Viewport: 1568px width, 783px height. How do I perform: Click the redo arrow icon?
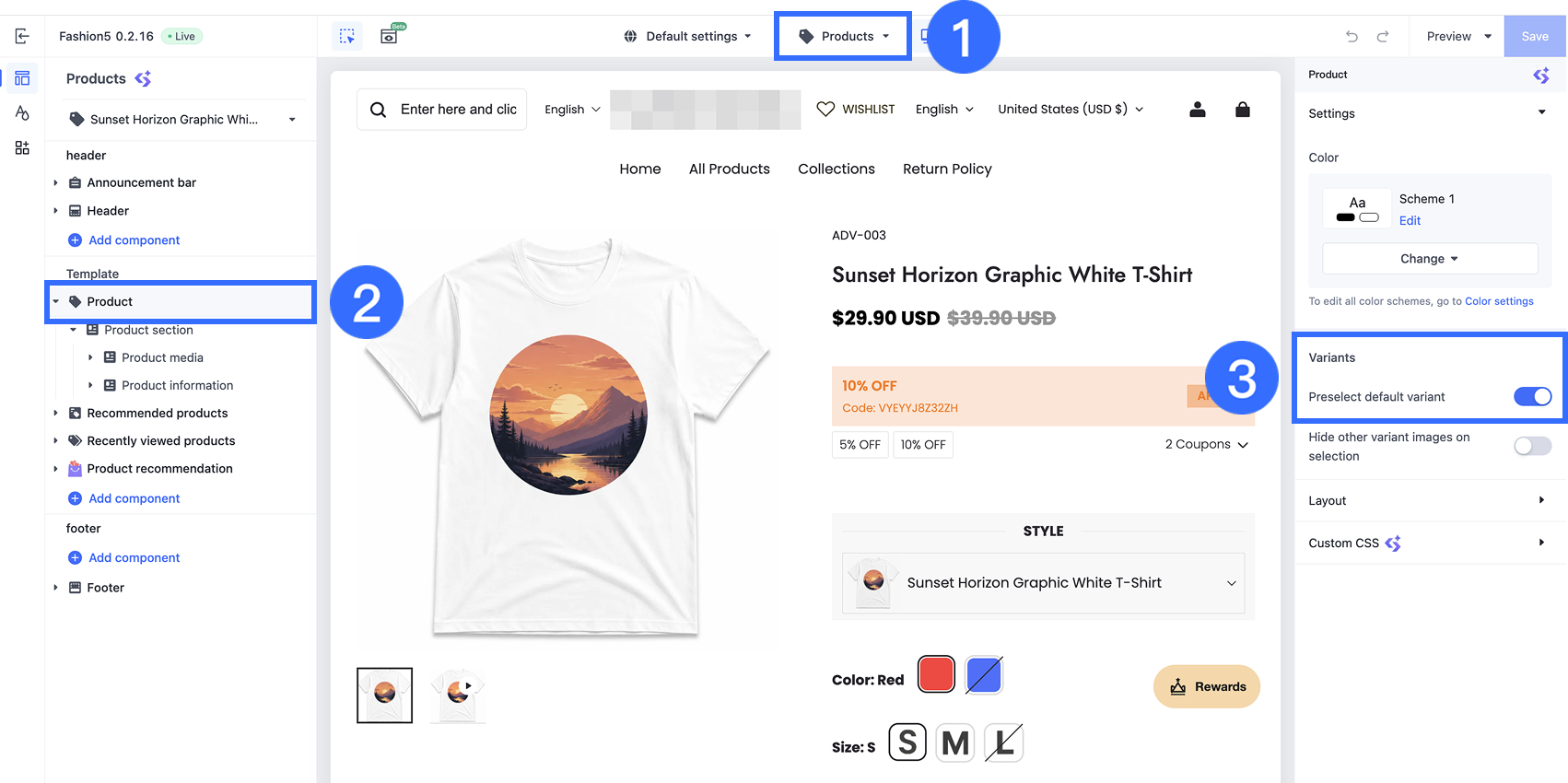(1382, 37)
